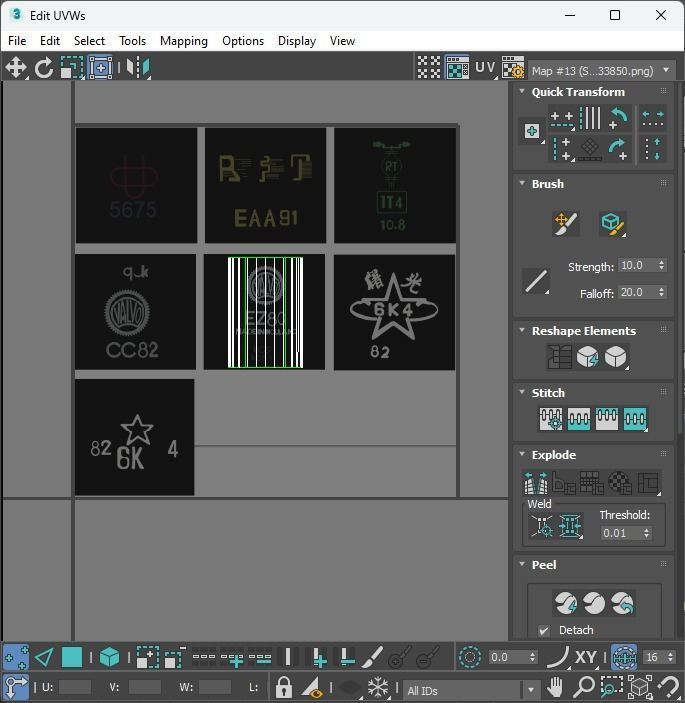Select the Scale selected subobject tool
685x703 pixels.
72,68
